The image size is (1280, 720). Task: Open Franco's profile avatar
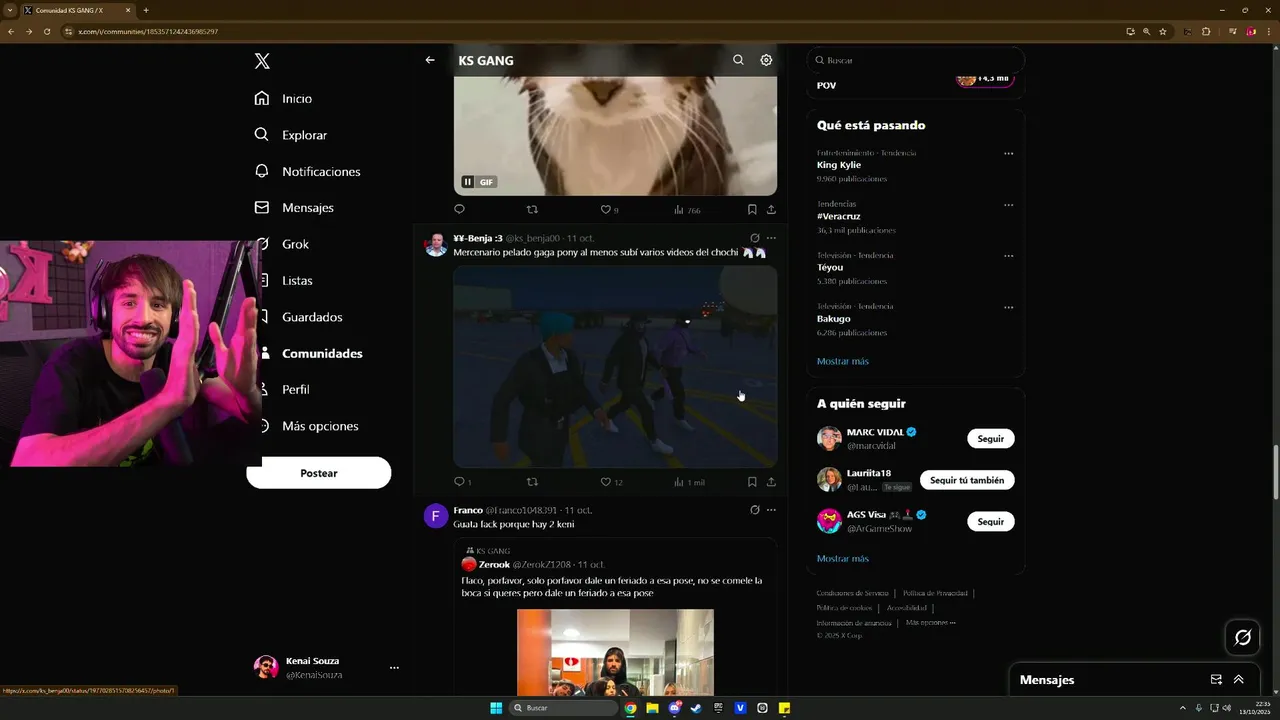436,516
